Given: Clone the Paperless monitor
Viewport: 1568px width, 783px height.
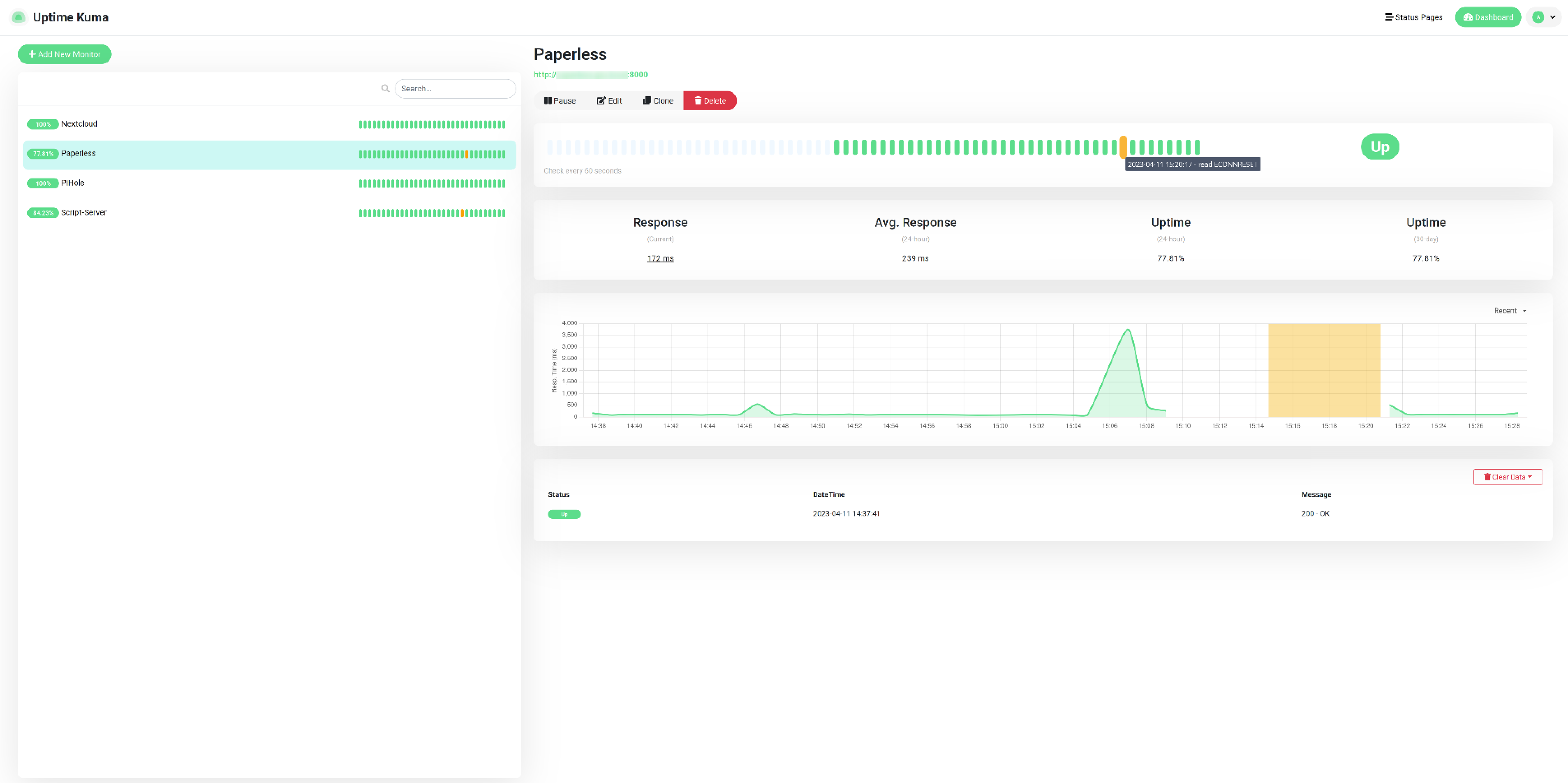Looking at the screenshot, I should click(658, 100).
